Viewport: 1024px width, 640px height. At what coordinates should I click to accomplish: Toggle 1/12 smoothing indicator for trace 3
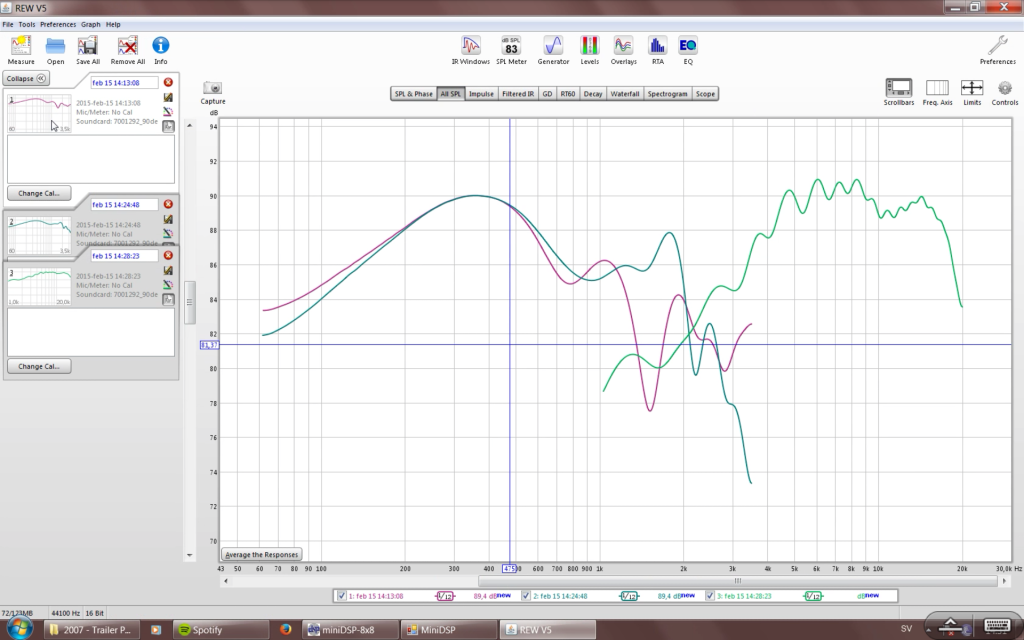click(x=813, y=596)
